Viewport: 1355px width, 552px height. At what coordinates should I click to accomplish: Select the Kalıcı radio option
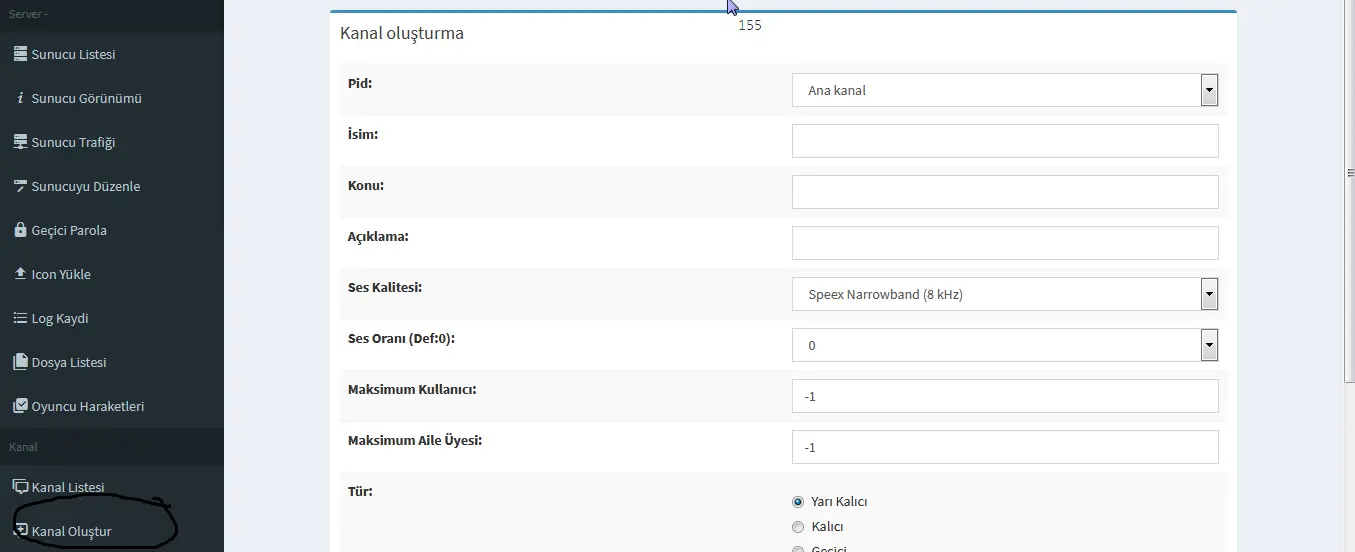[x=798, y=527]
